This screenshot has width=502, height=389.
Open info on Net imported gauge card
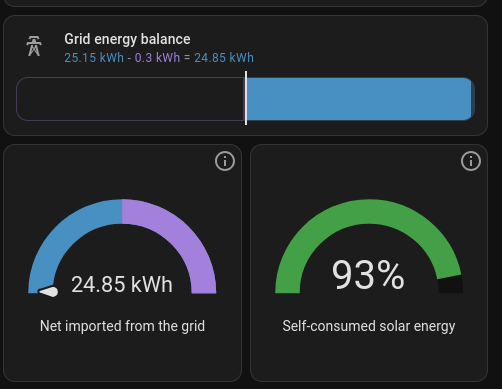click(x=225, y=161)
